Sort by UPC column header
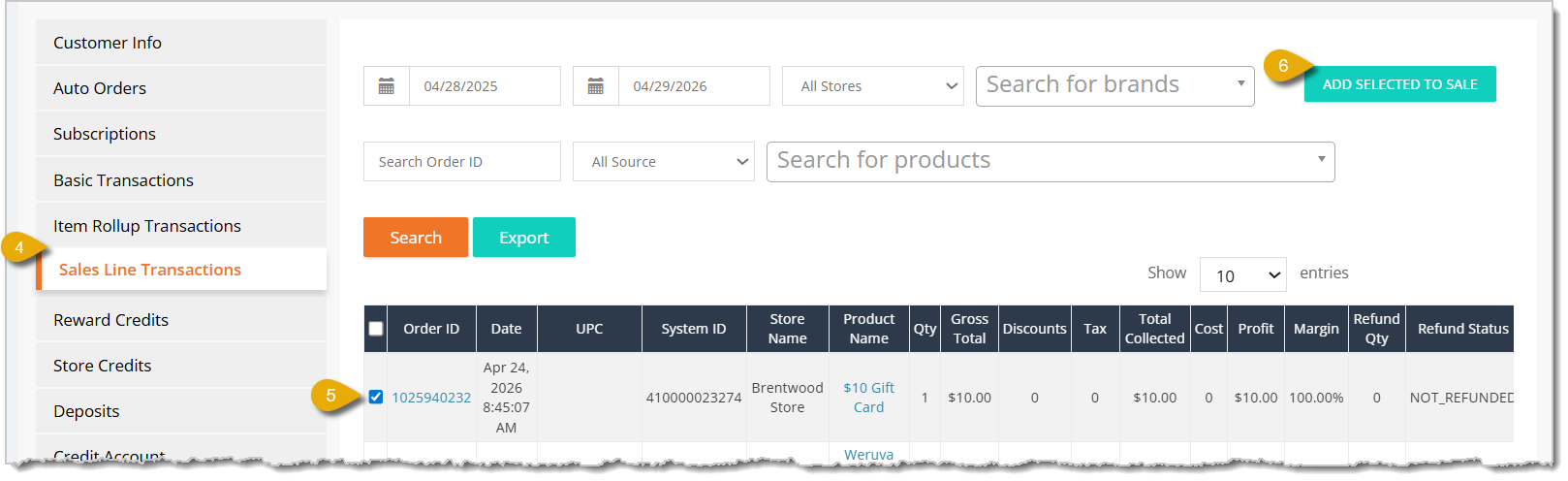Image resolution: width=1568 pixels, height=481 pixels. [590, 329]
